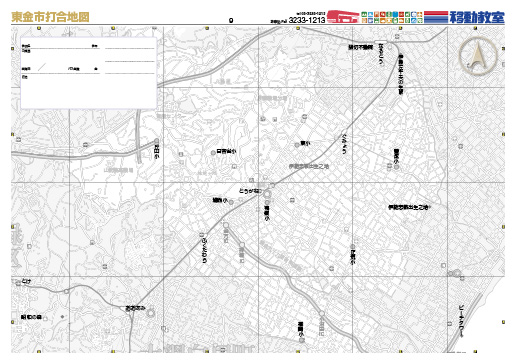Select the とうがね station circle marker
The image size is (516, 364).
(267, 194)
